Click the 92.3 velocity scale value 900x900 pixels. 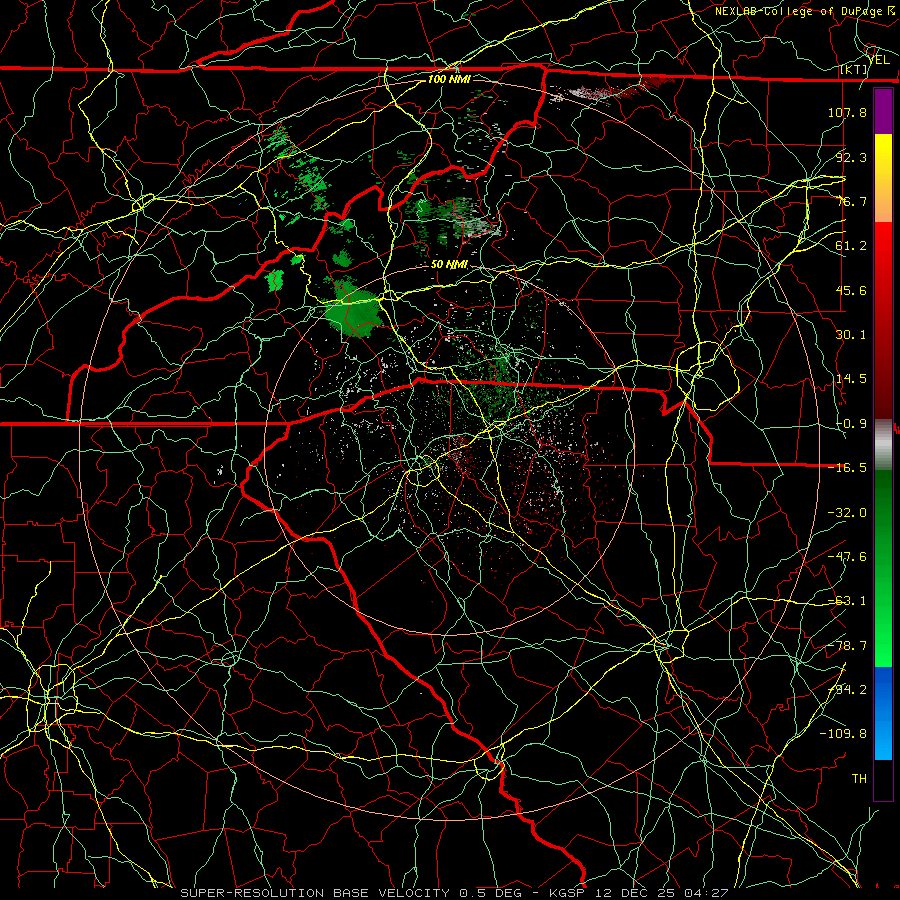click(x=851, y=157)
